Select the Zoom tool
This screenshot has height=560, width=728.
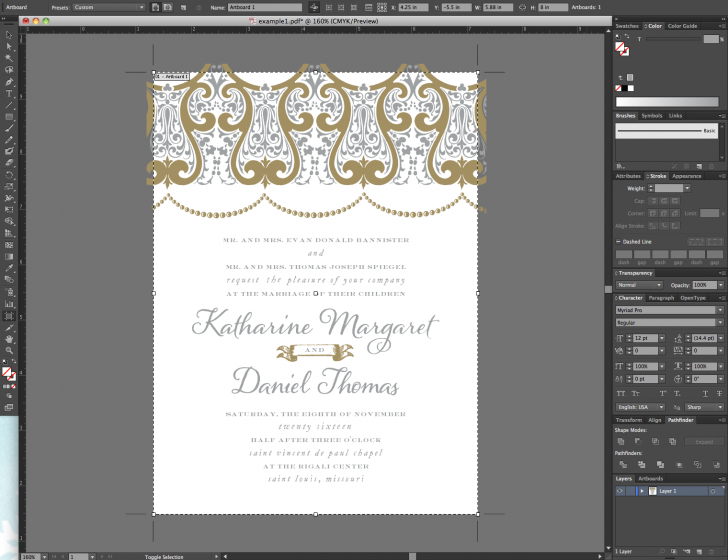pyautogui.click(x=9, y=351)
